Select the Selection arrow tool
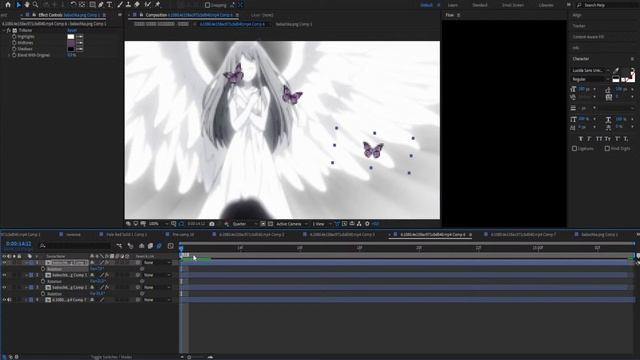 click(18, 4)
